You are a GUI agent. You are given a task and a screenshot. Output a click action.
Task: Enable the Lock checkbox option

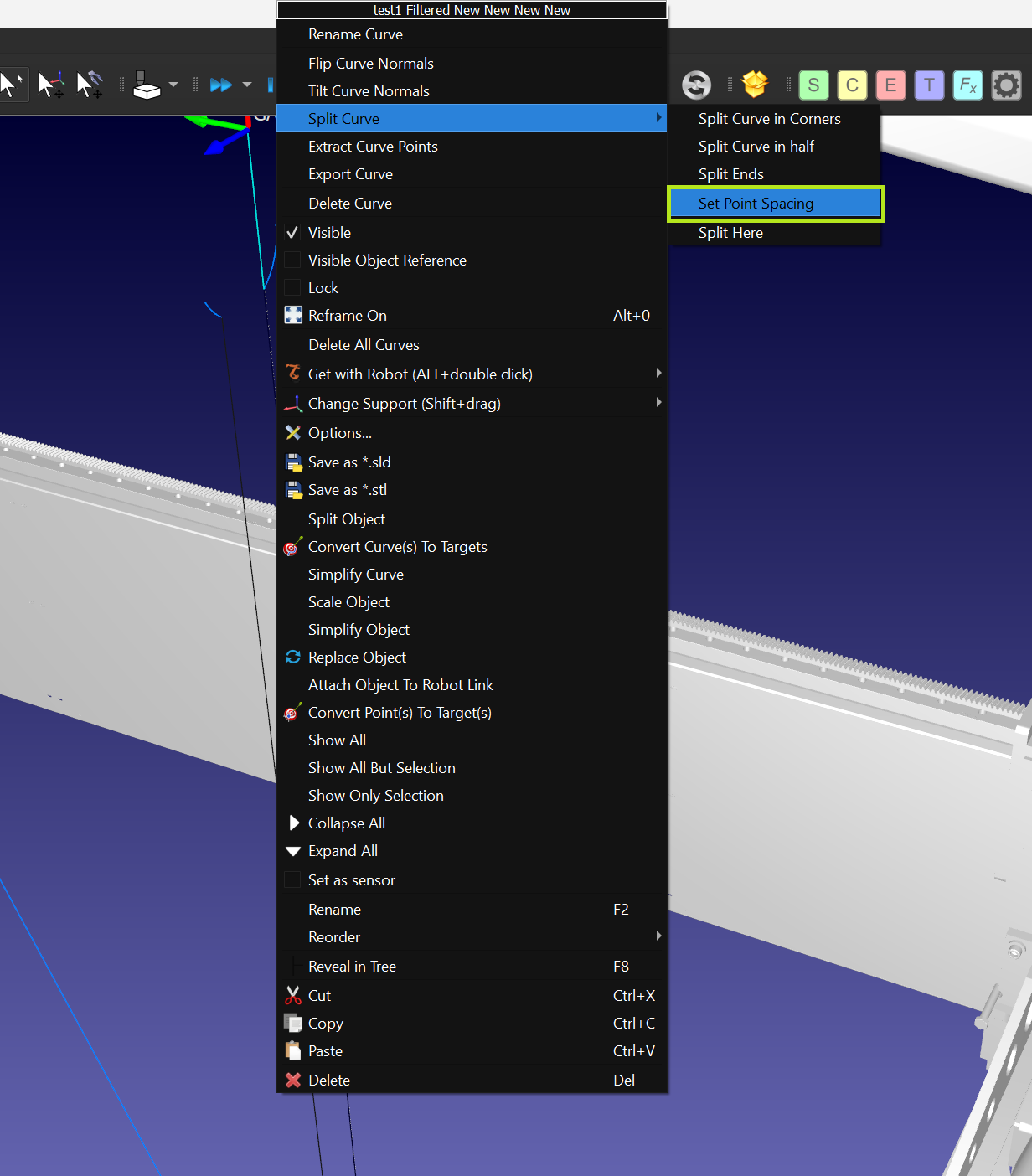tap(293, 288)
